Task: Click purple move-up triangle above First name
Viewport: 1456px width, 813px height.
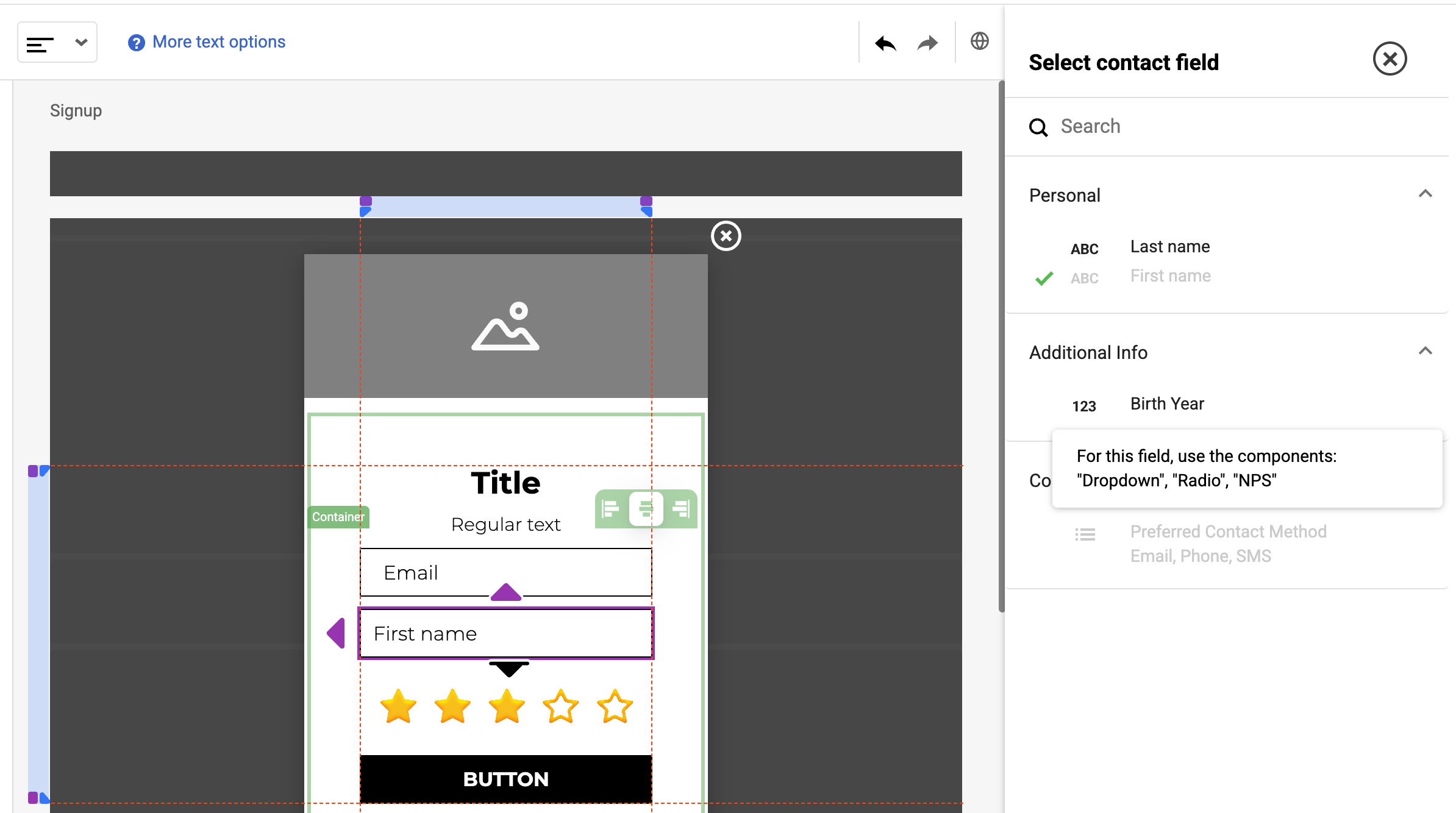Action: pos(505,592)
